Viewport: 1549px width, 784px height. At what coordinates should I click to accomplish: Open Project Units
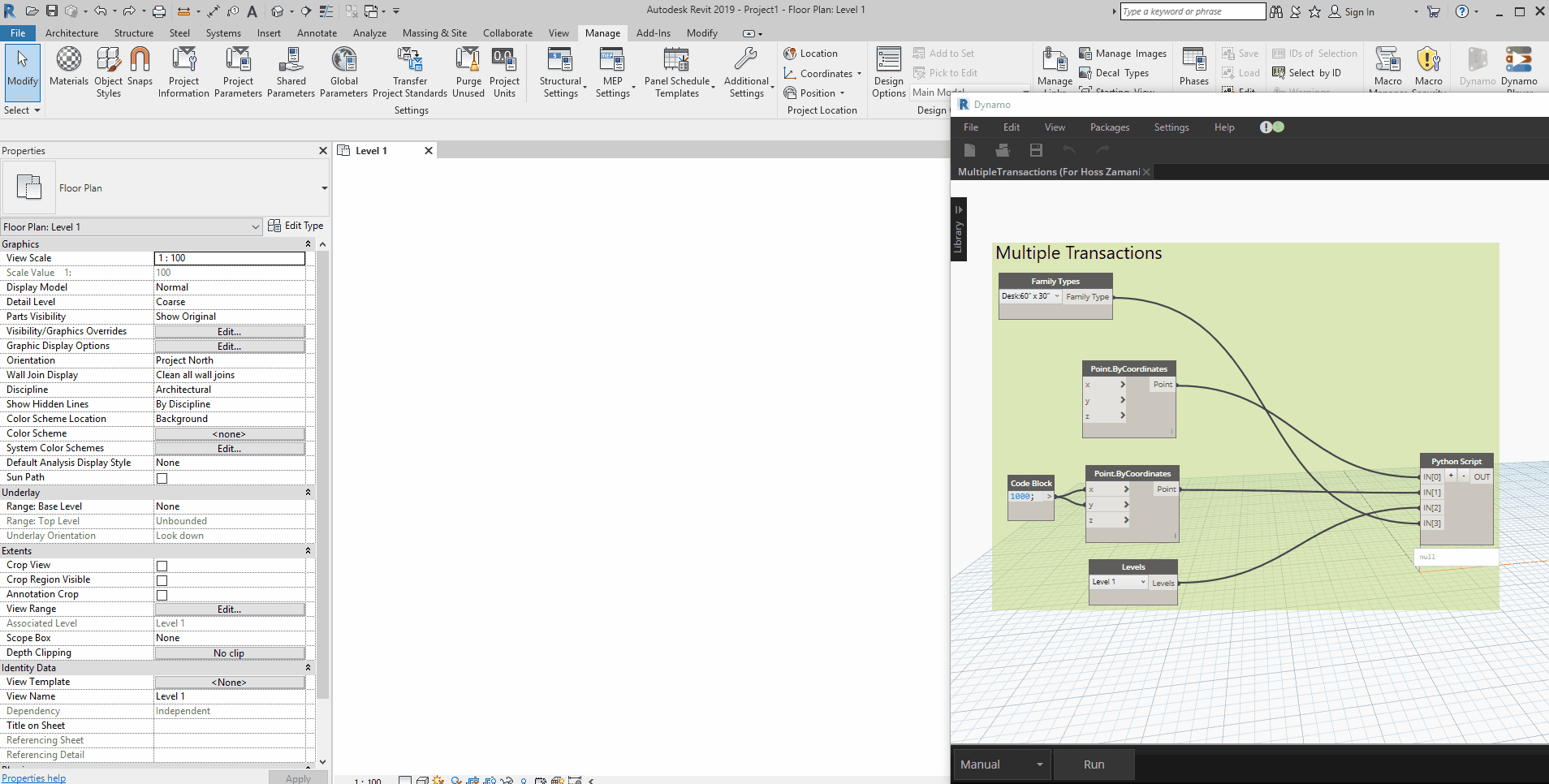point(504,72)
